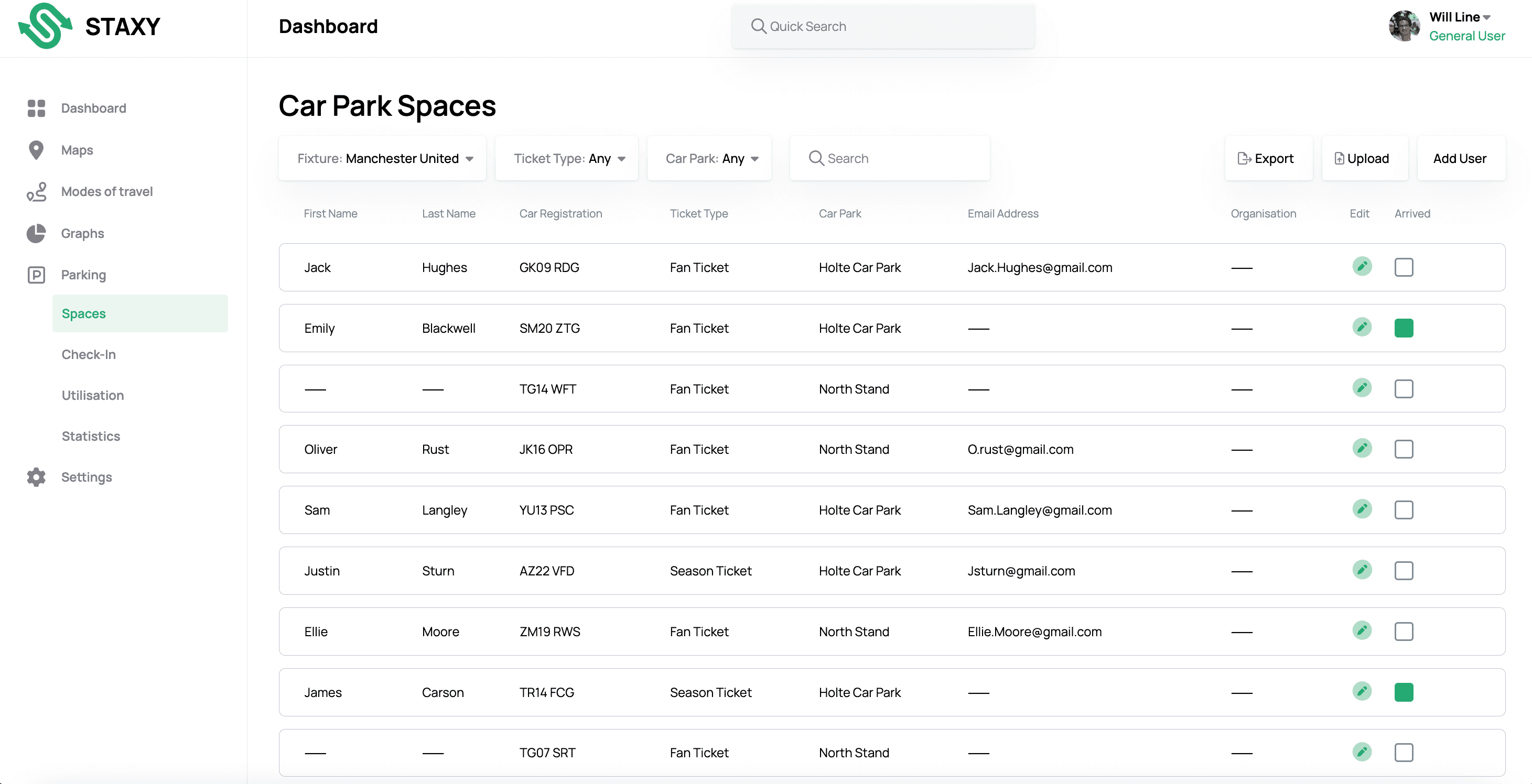Go to the Check-In submenu item
This screenshot has height=784, width=1532.
[x=89, y=354]
